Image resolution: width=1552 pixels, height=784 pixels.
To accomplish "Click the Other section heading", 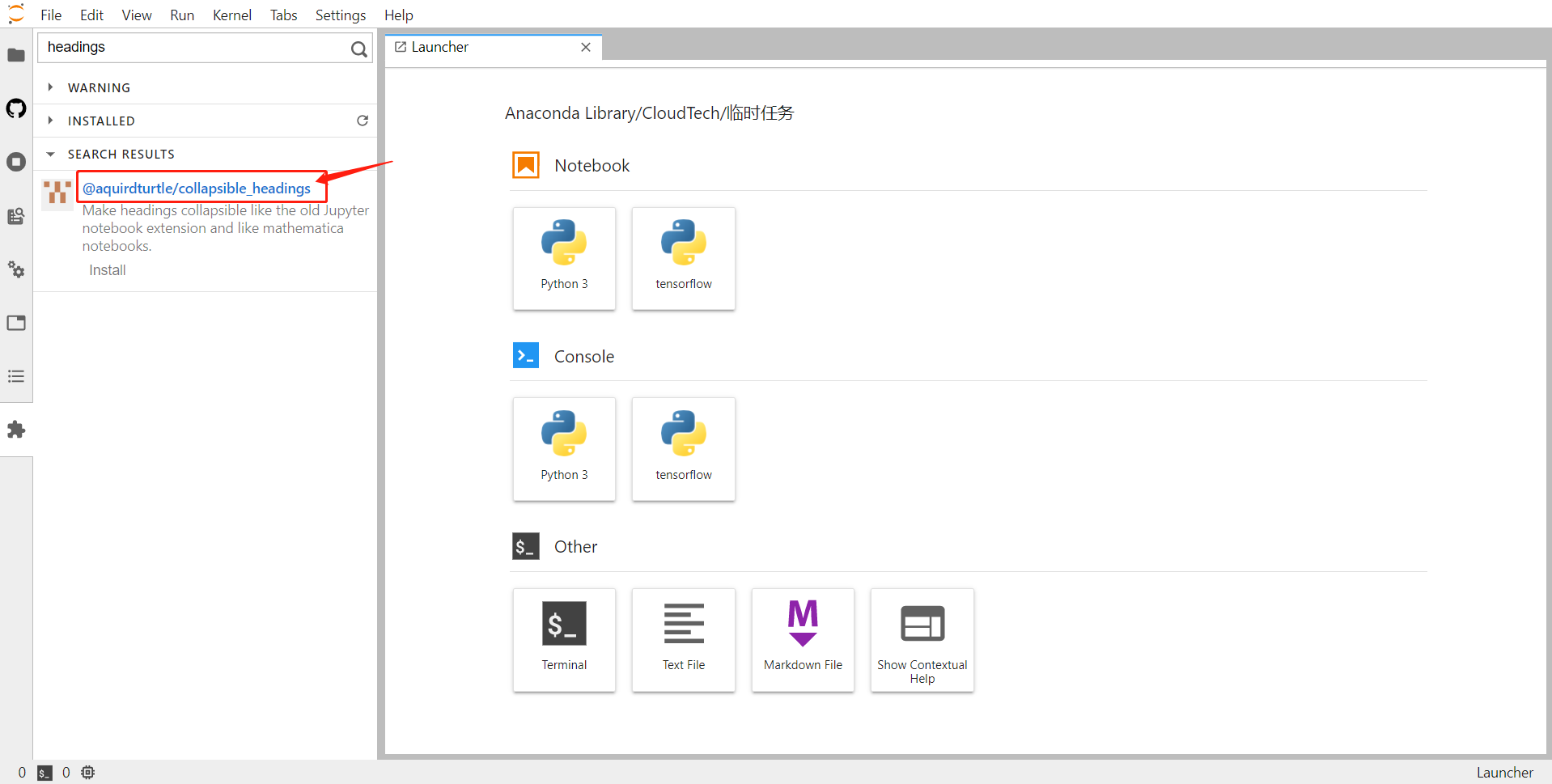I will tap(575, 546).
